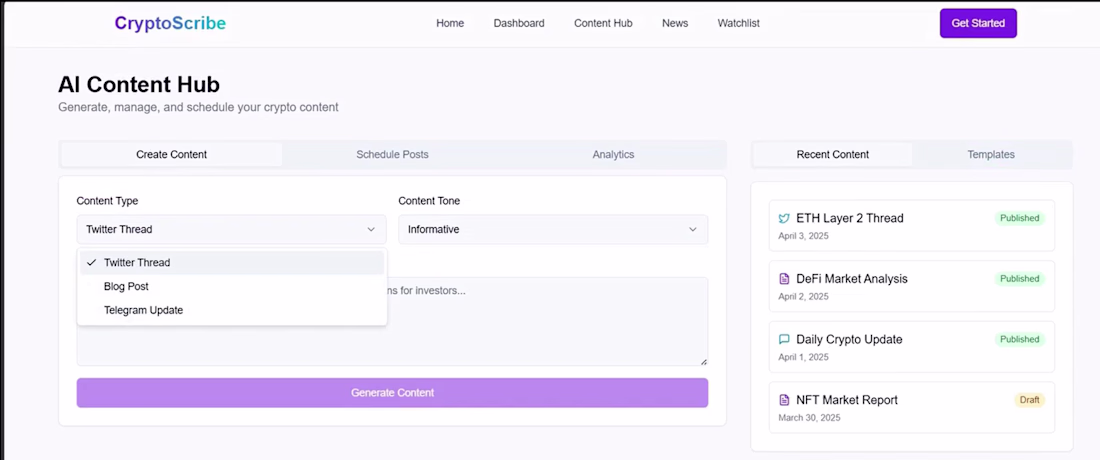Click the chat icon beside Daily Crypto Update
Viewport: 1100px width, 460px height.
[x=784, y=339]
